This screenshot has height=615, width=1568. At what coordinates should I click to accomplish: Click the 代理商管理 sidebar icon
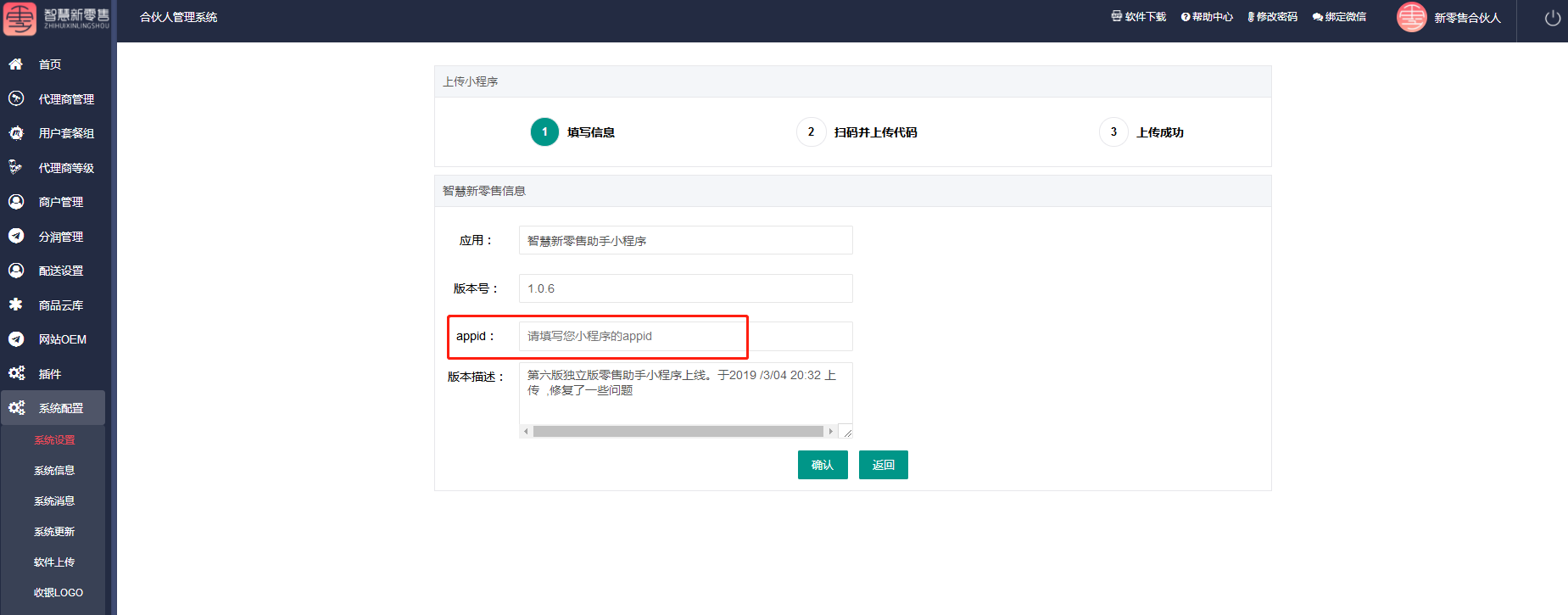pyautogui.click(x=15, y=98)
